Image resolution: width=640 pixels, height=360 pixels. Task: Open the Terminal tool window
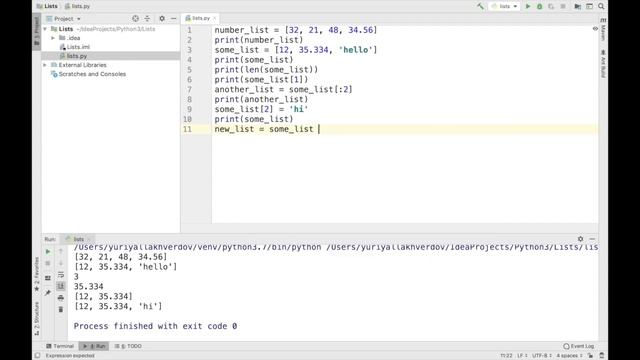(60, 346)
